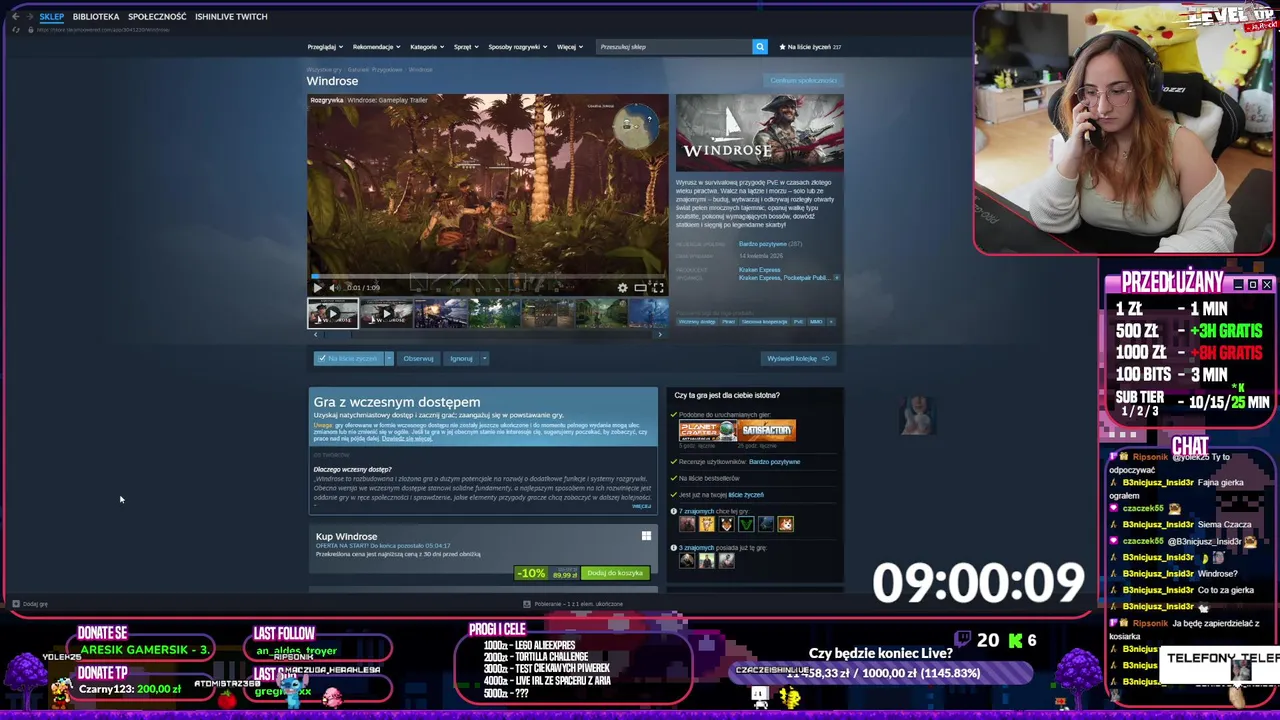
Task: Open the Kraken Express developer link
Action: pos(759,270)
